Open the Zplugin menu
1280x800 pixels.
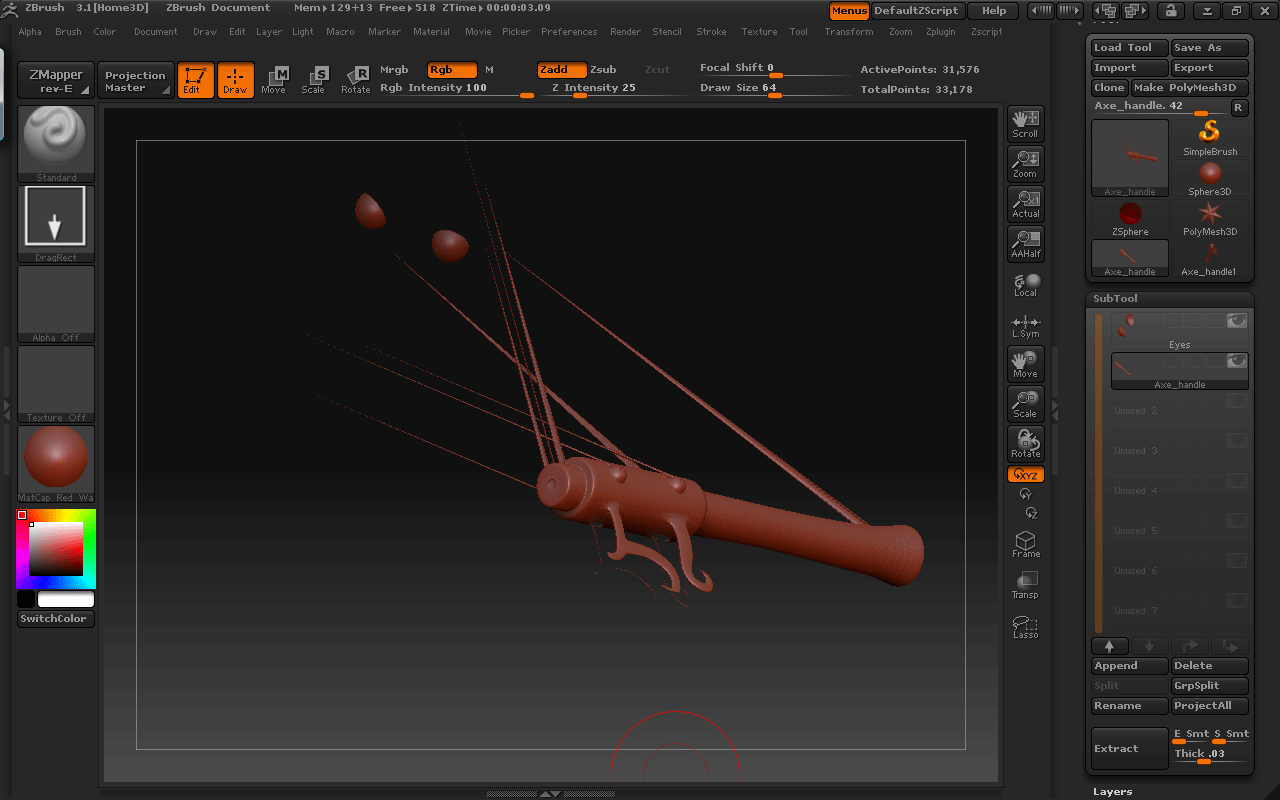click(940, 32)
